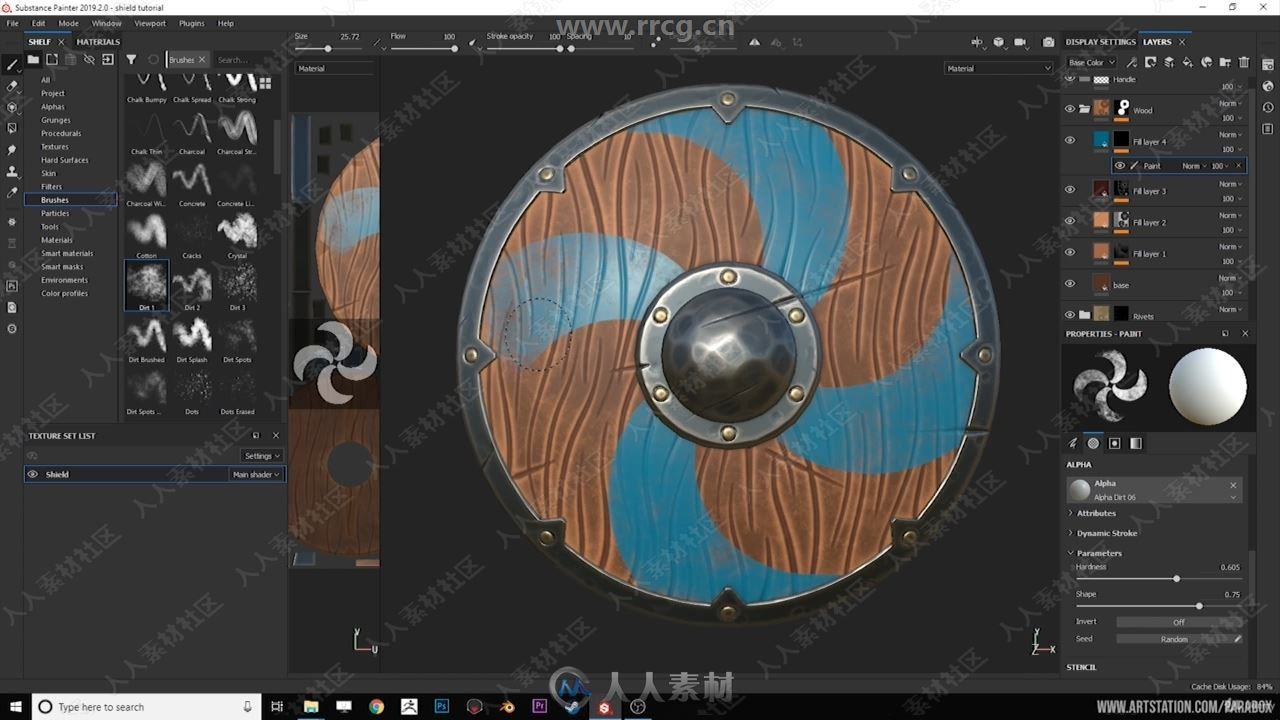Viewport: 1280px width, 720px height.
Task: Adjust the brush Size slider
Action: click(328, 48)
